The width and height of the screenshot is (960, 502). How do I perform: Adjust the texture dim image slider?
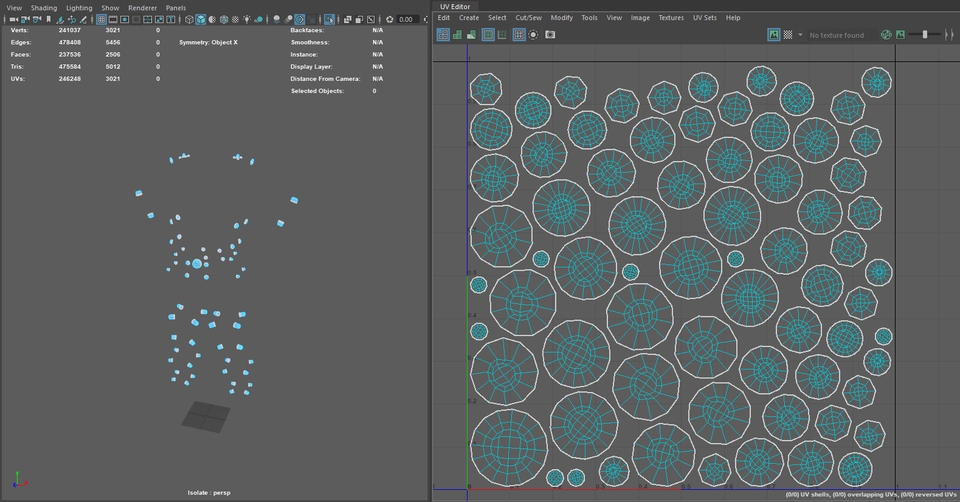924,34
